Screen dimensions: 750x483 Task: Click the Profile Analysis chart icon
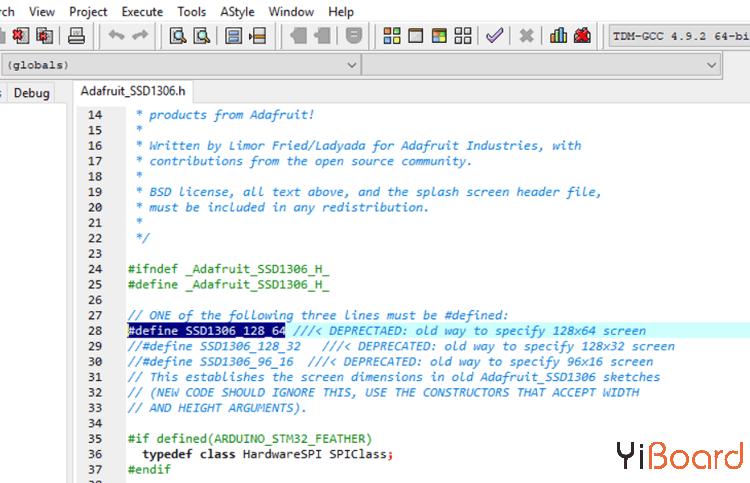[x=559, y=37]
